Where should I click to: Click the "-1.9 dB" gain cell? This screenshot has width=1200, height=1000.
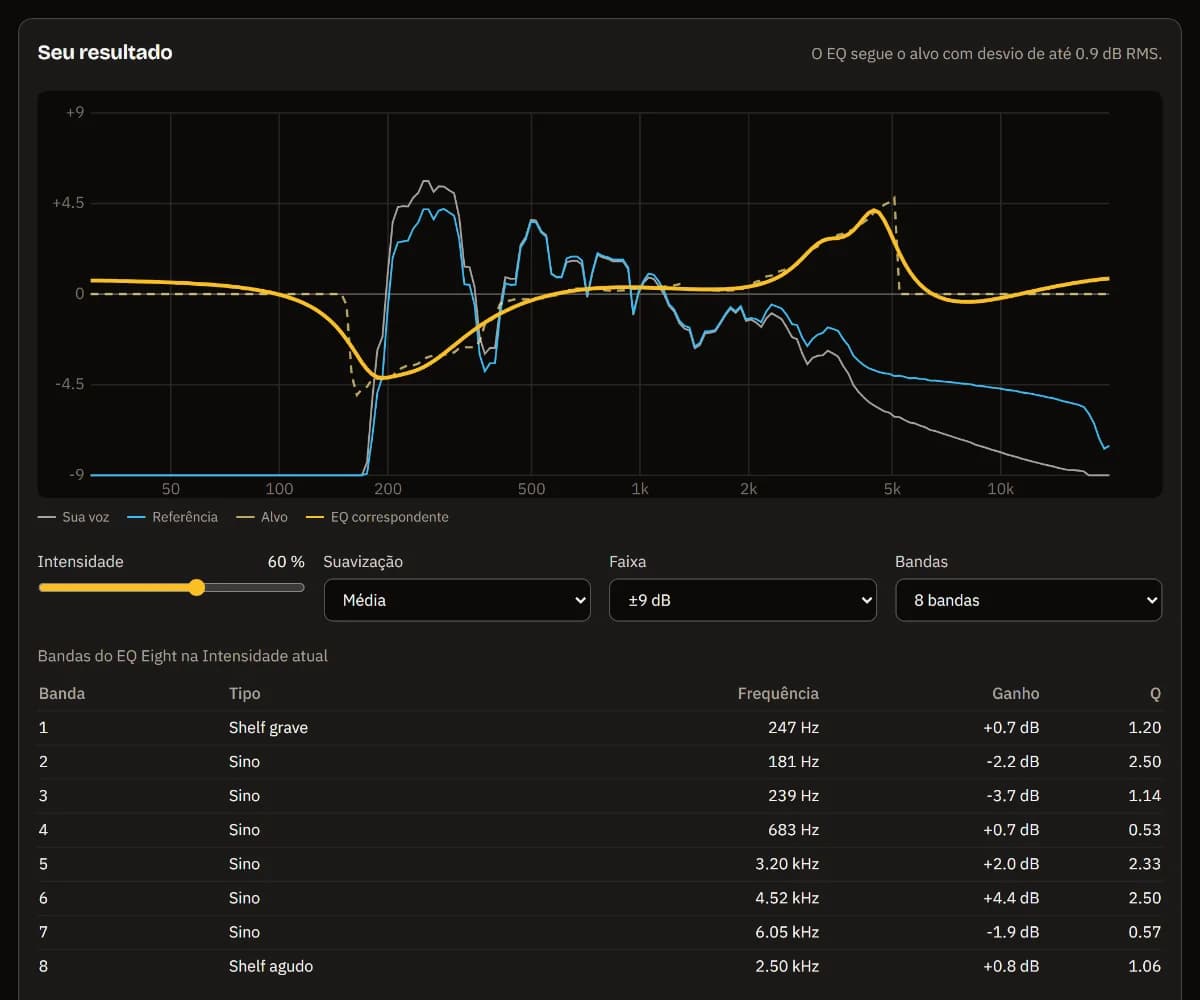[x=1012, y=931]
